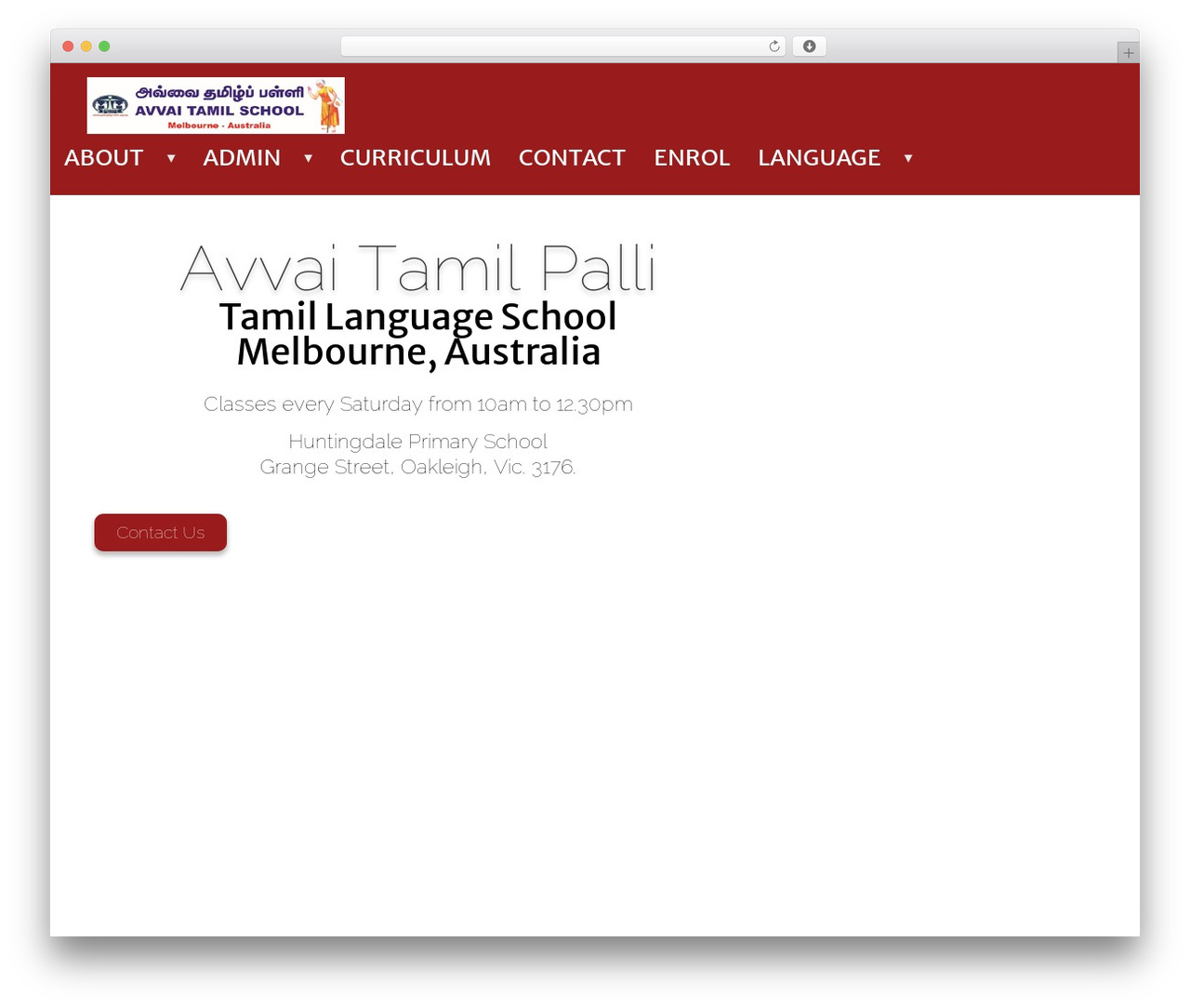The image size is (1190, 1008).
Task: Focus the browser address bar
Action: (562, 46)
